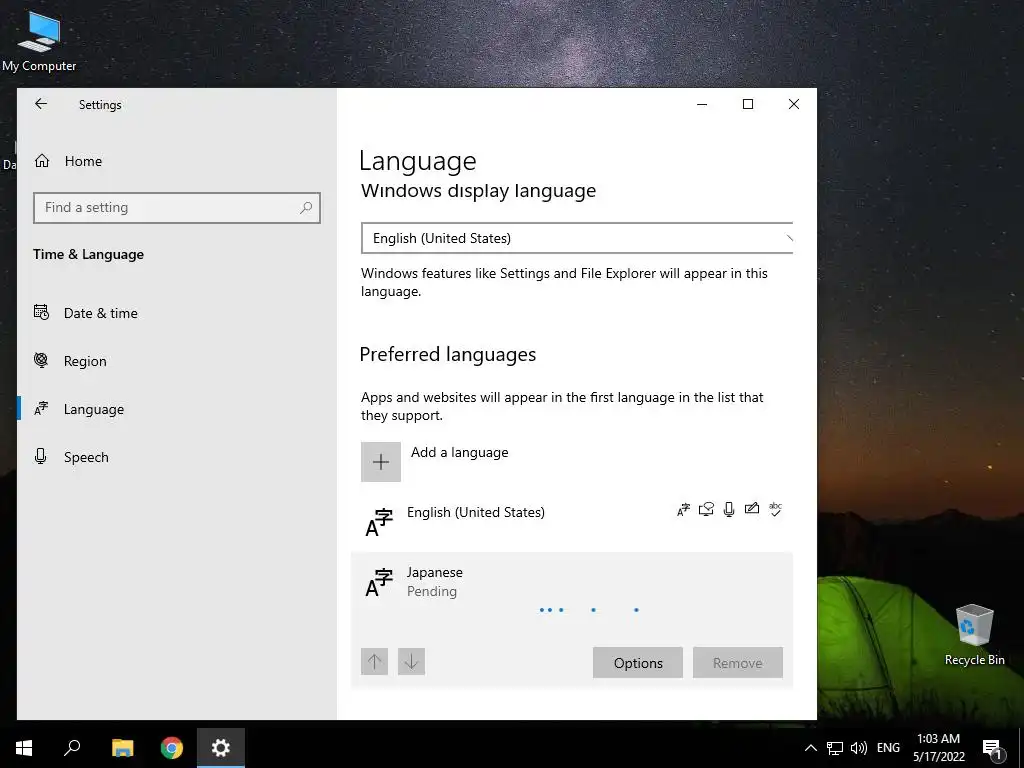Screen dimensions: 1024x768
Task: Open the Recycle Bin desktop icon
Action: coord(974,635)
